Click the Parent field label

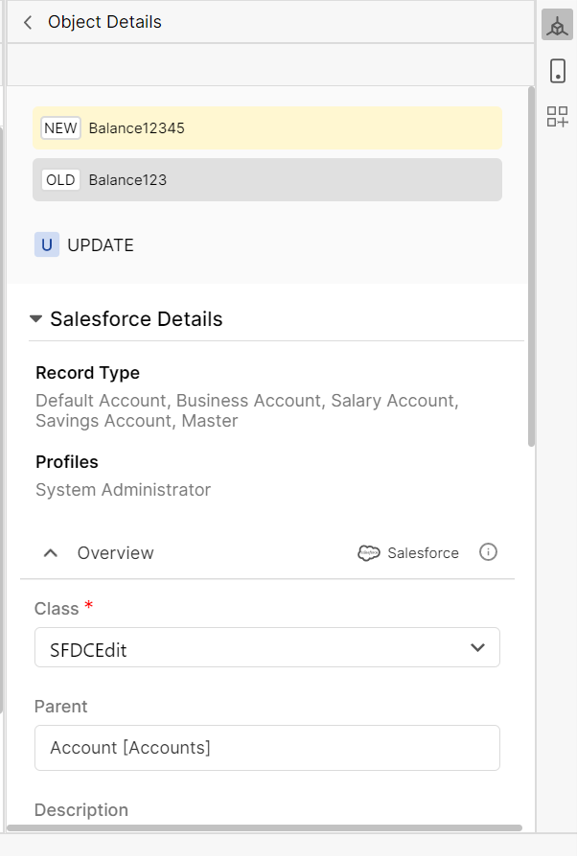(61, 706)
